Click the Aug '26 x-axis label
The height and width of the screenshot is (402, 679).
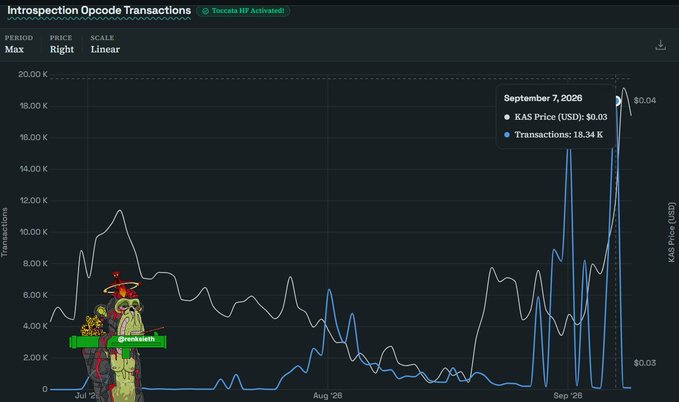tap(327, 396)
